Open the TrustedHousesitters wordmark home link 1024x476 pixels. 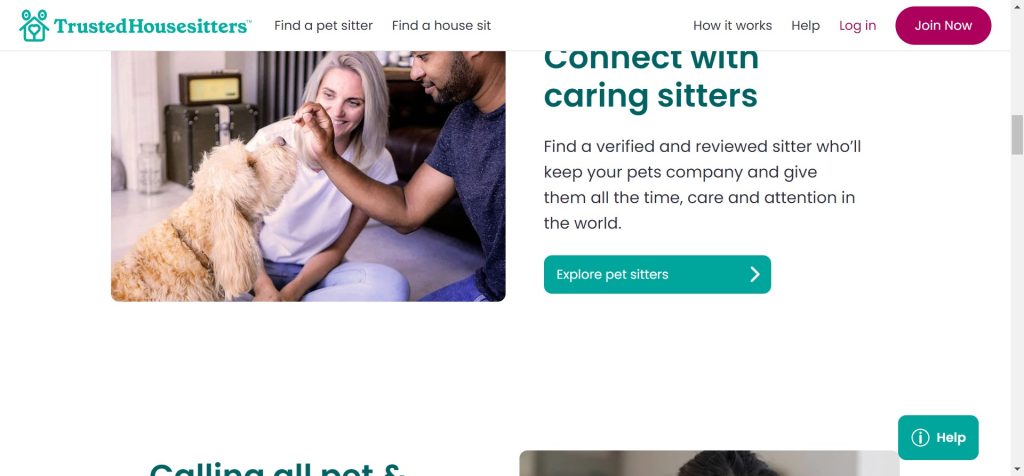(152, 26)
